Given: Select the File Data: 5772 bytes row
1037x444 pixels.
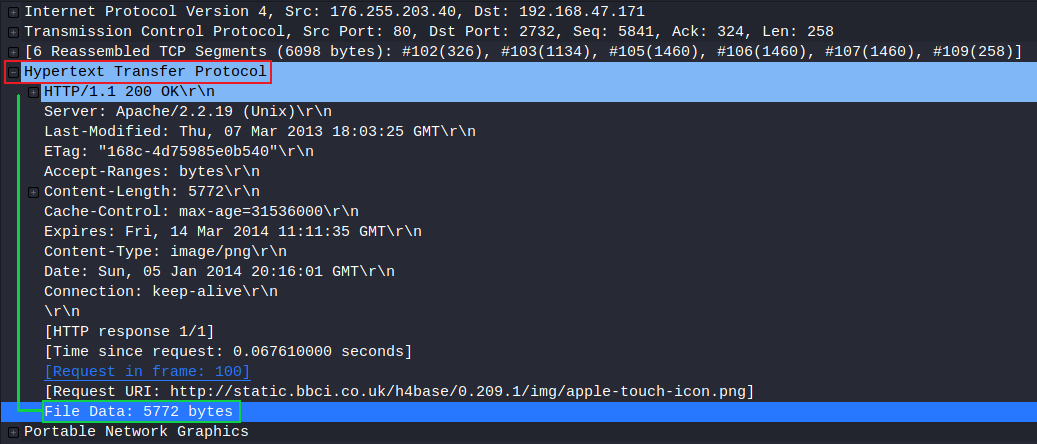Looking at the screenshot, I should tap(518, 412).
